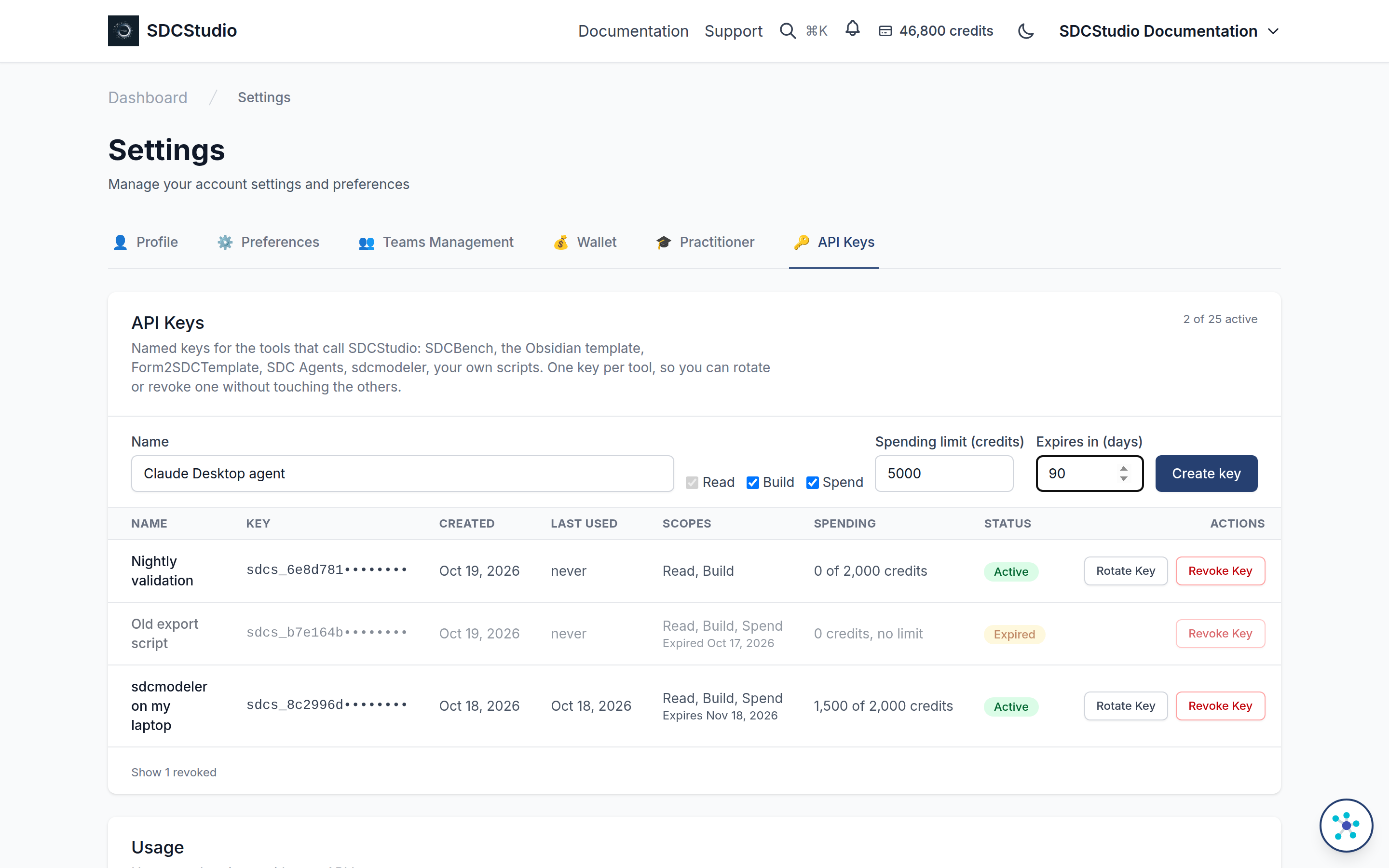This screenshot has height=868, width=1389.
Task: Click the credits card icon
Action: pos(885,31)
